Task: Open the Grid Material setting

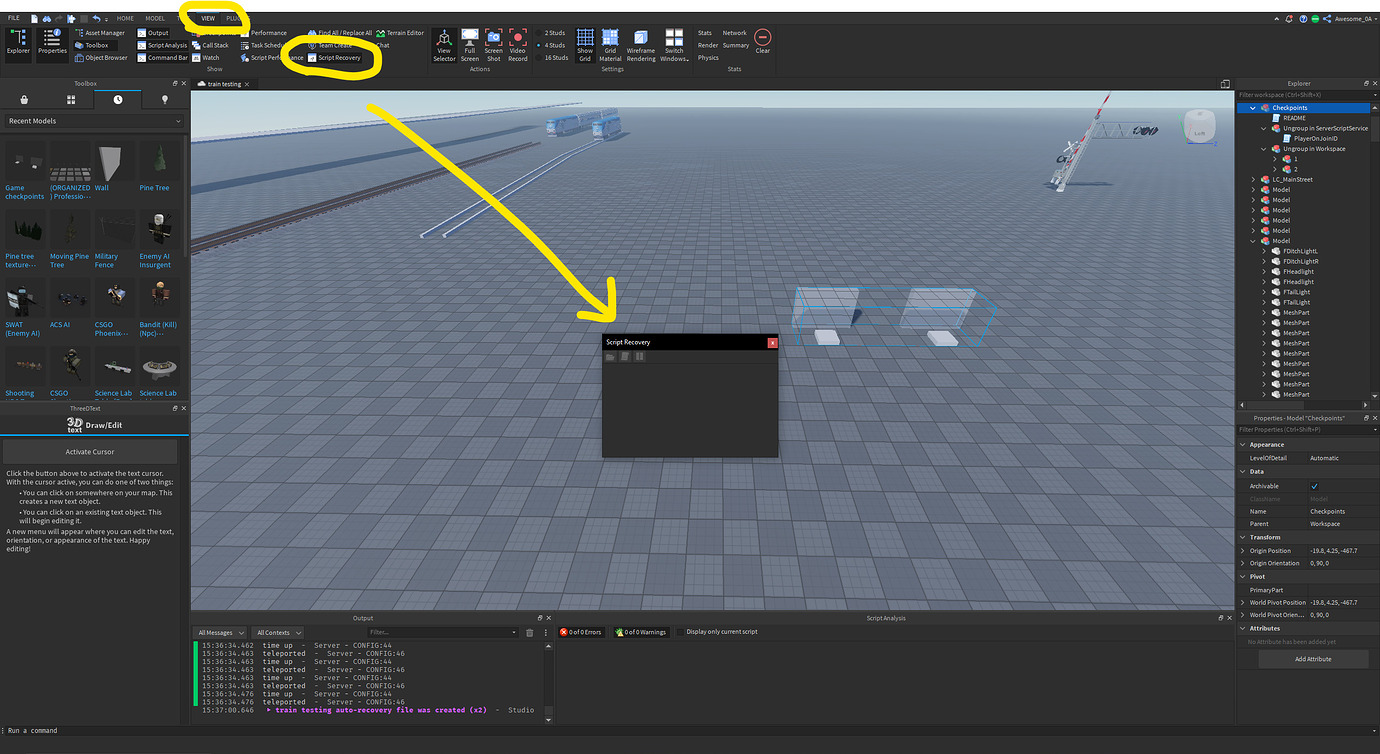Action: pyautogui.click(x=610, y=45)
